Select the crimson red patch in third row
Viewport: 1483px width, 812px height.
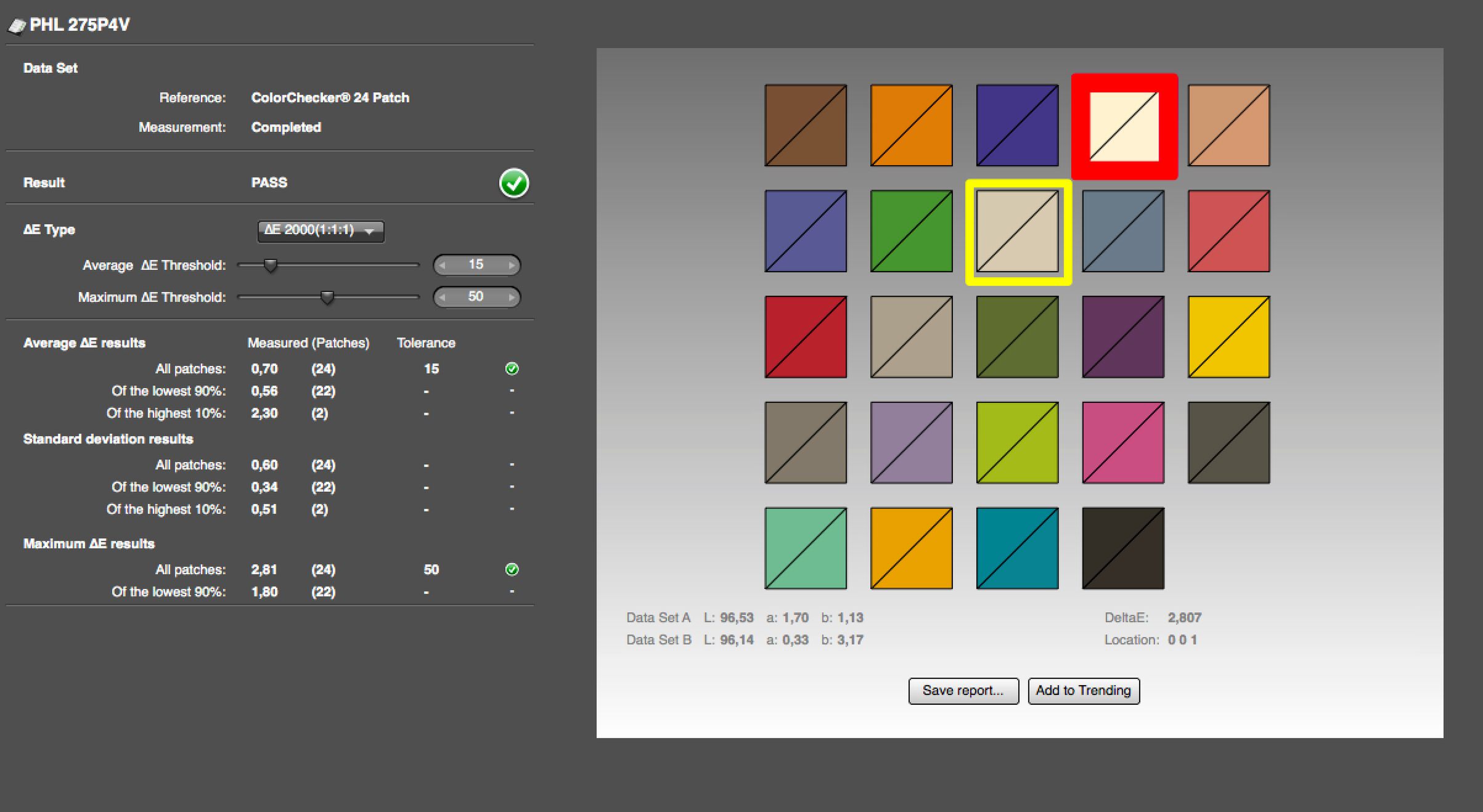point(806,337)
